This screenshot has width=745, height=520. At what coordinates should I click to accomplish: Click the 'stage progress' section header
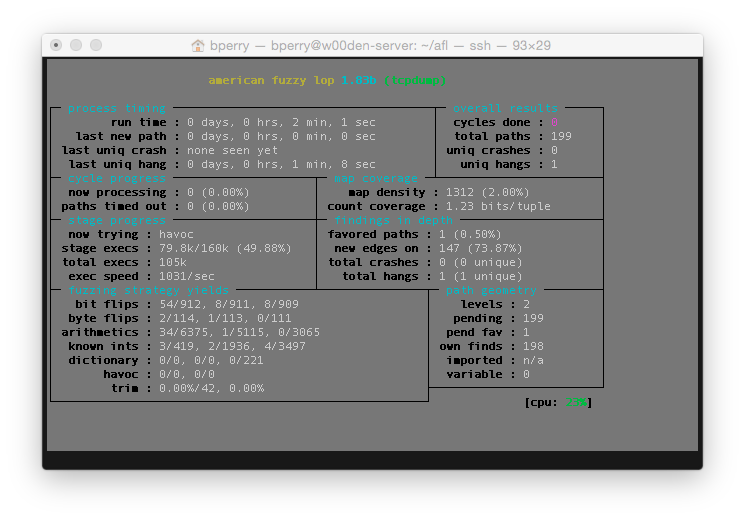pos(117,221)
